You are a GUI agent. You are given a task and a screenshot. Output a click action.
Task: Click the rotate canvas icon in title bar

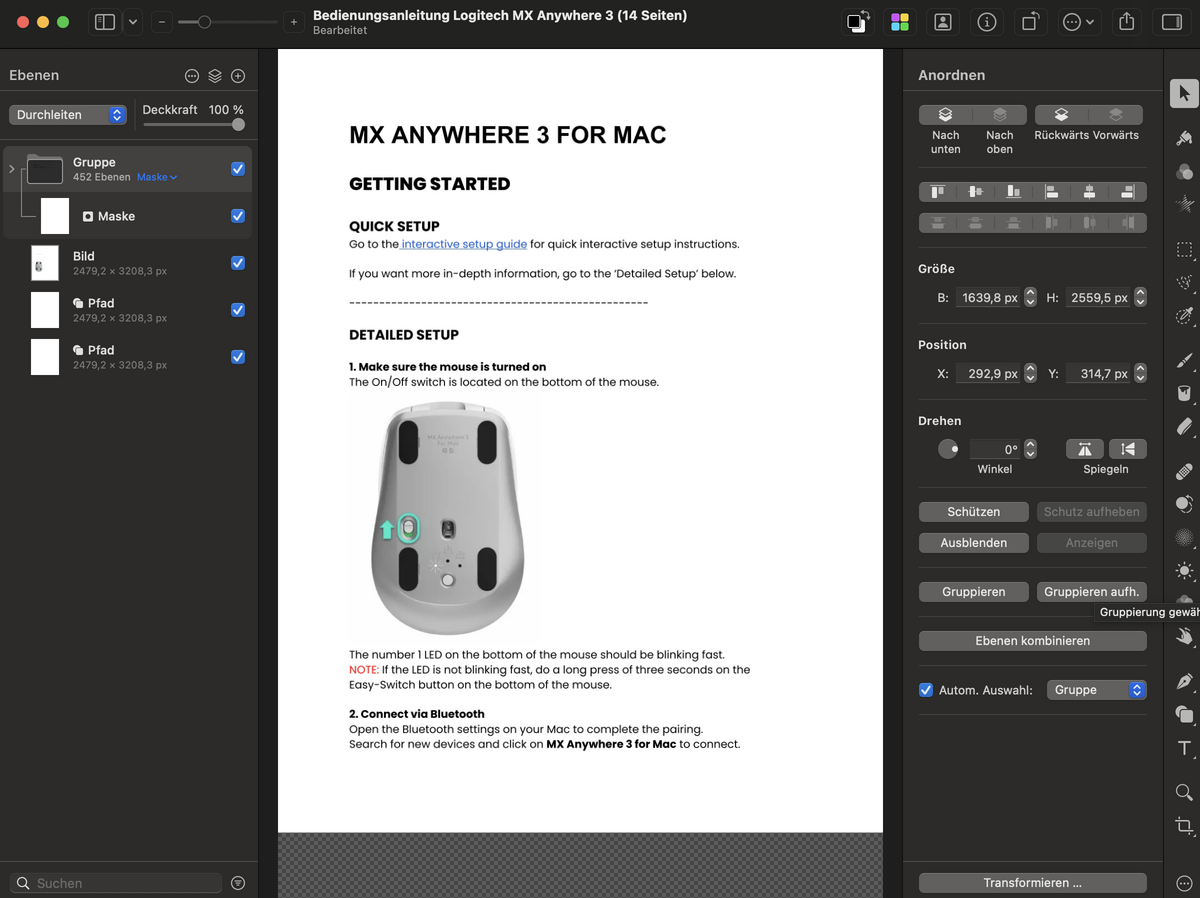1030,22
